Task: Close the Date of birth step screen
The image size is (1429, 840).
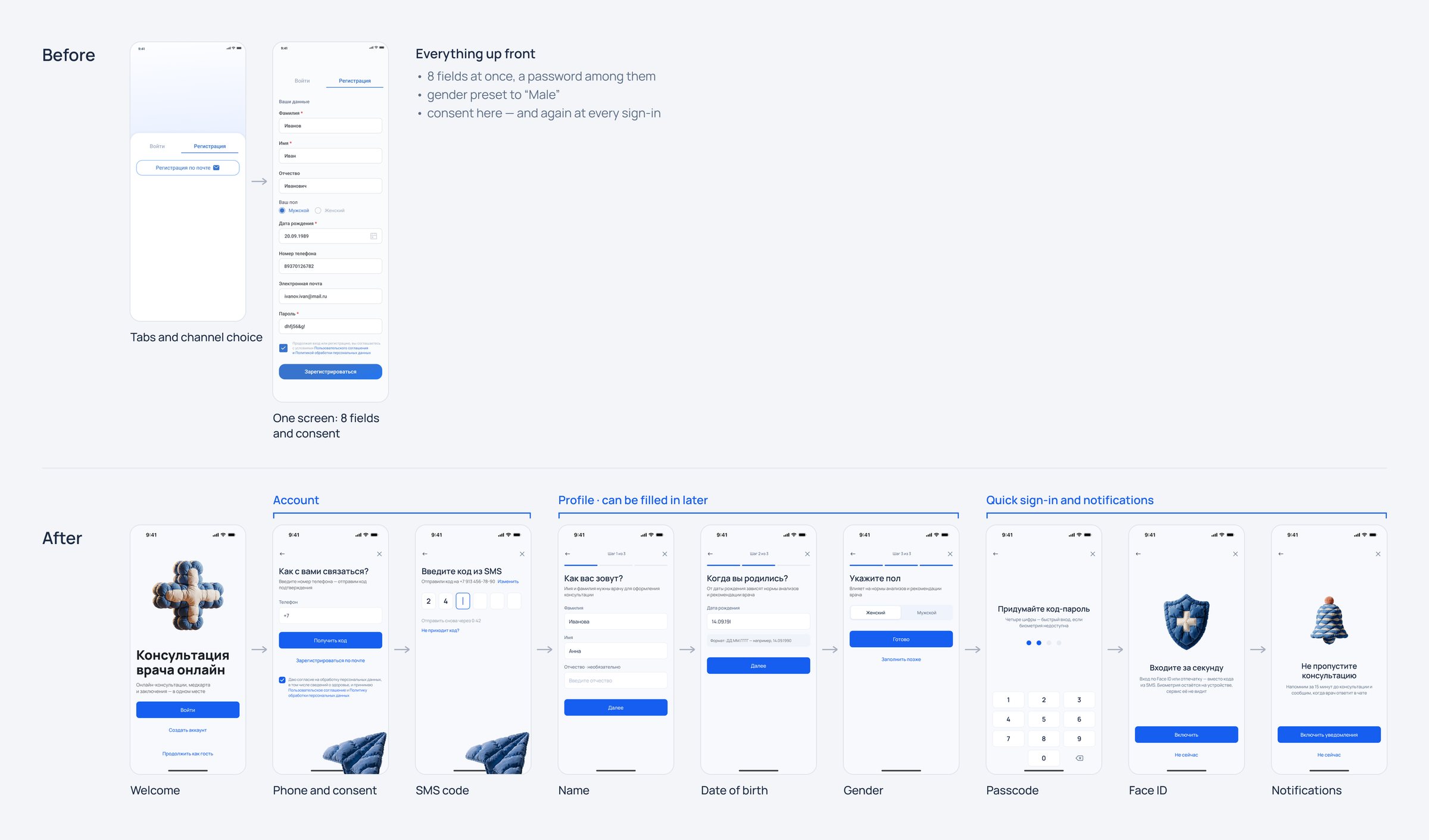Action: pyautogui.click(x=807, y=554)
